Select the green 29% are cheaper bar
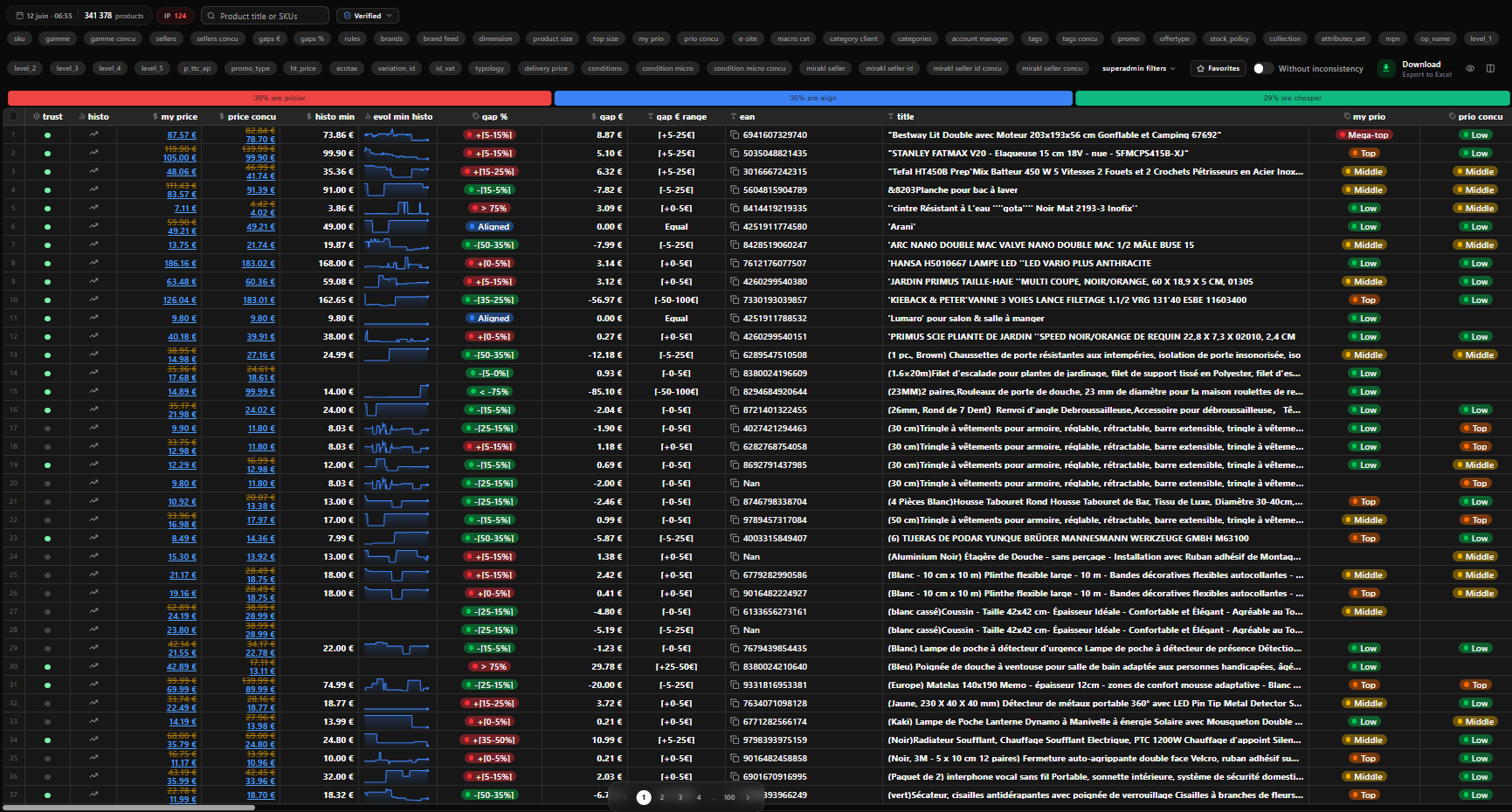 coord(1292,98)
